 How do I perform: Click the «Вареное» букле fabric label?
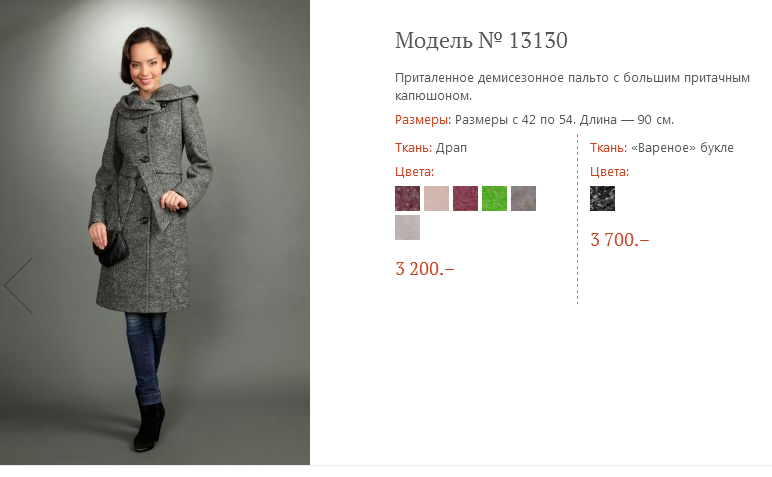point(662,148)
